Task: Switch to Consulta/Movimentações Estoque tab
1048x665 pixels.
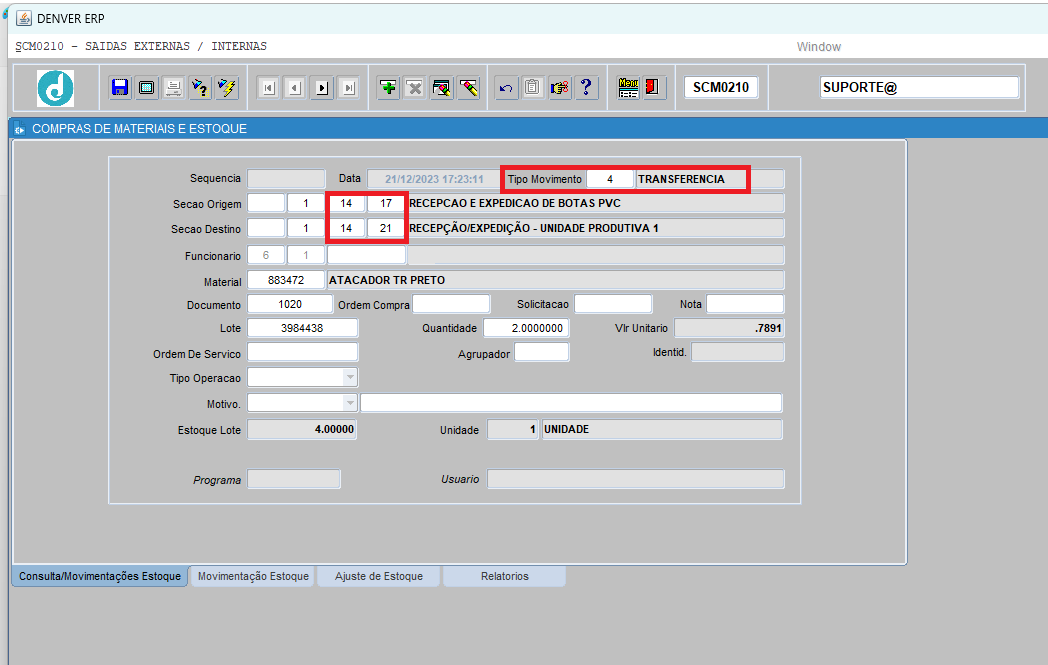Action: tap(100, 576)
